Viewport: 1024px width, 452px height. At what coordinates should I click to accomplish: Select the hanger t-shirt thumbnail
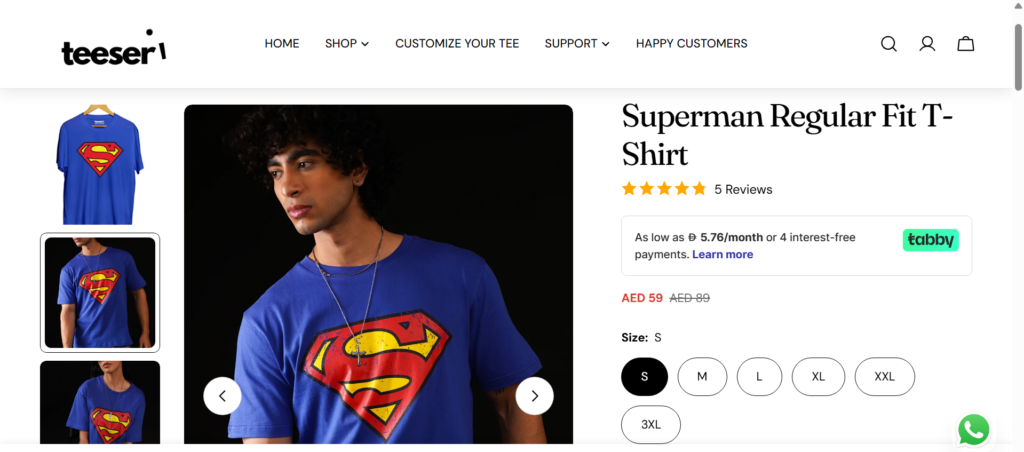(100, 165)
